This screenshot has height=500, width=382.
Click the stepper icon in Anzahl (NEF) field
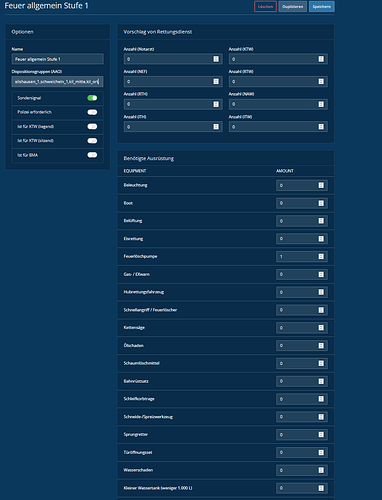[216, 81]
